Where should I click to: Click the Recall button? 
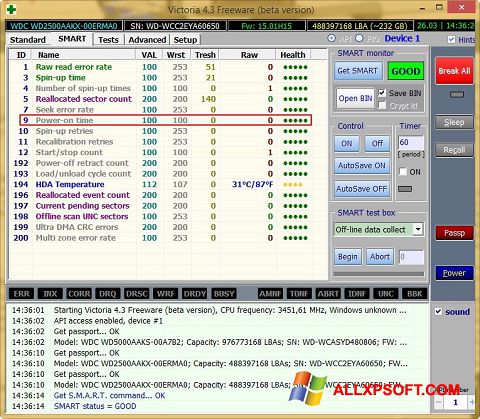point(454,150)
